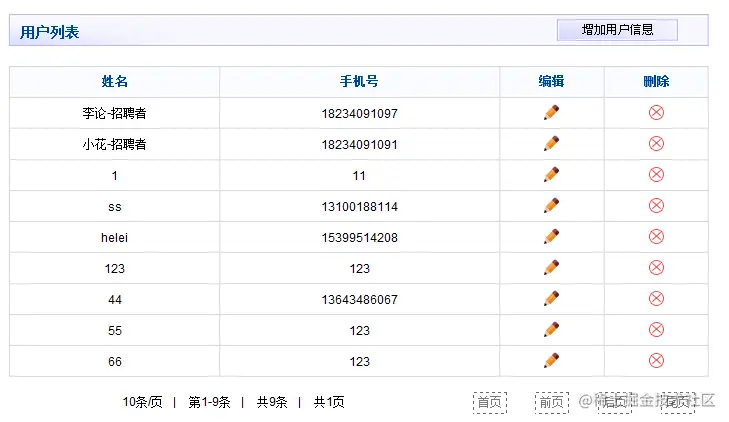Open edit for phone number 11 row
The height and width of the screenshot is (422, 729).
point(551,175)
